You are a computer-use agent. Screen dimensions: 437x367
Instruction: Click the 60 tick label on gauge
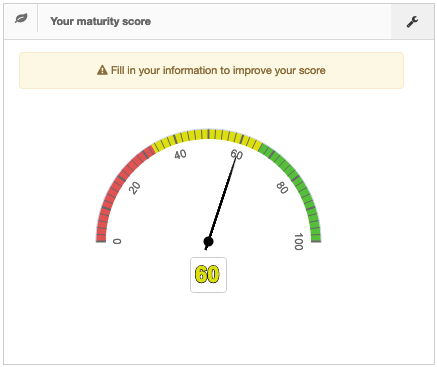[237, 154]
